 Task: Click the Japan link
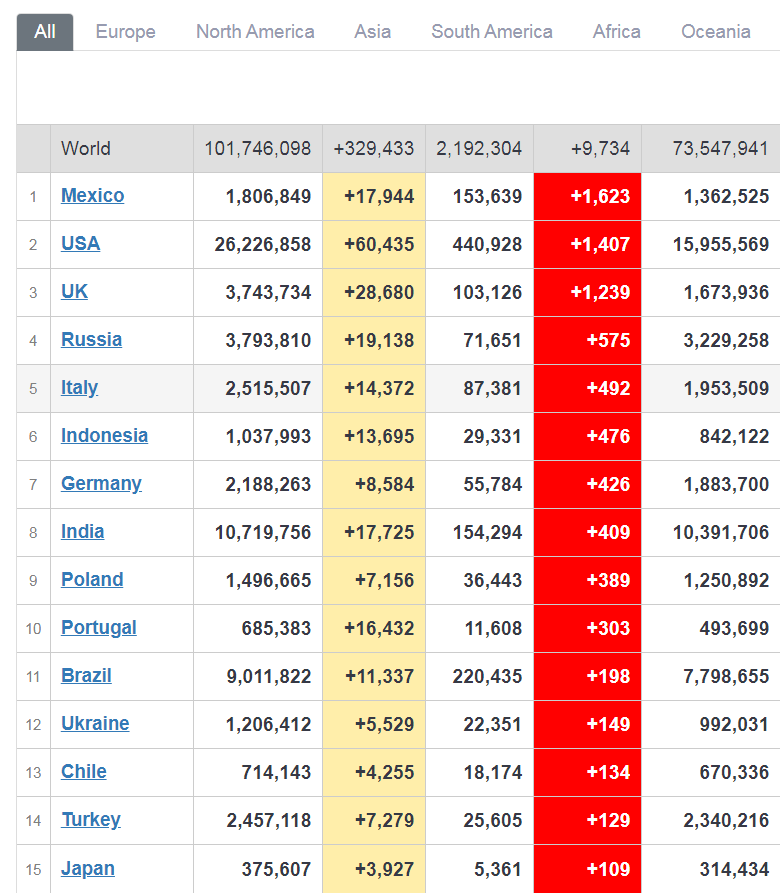(87, 868)
